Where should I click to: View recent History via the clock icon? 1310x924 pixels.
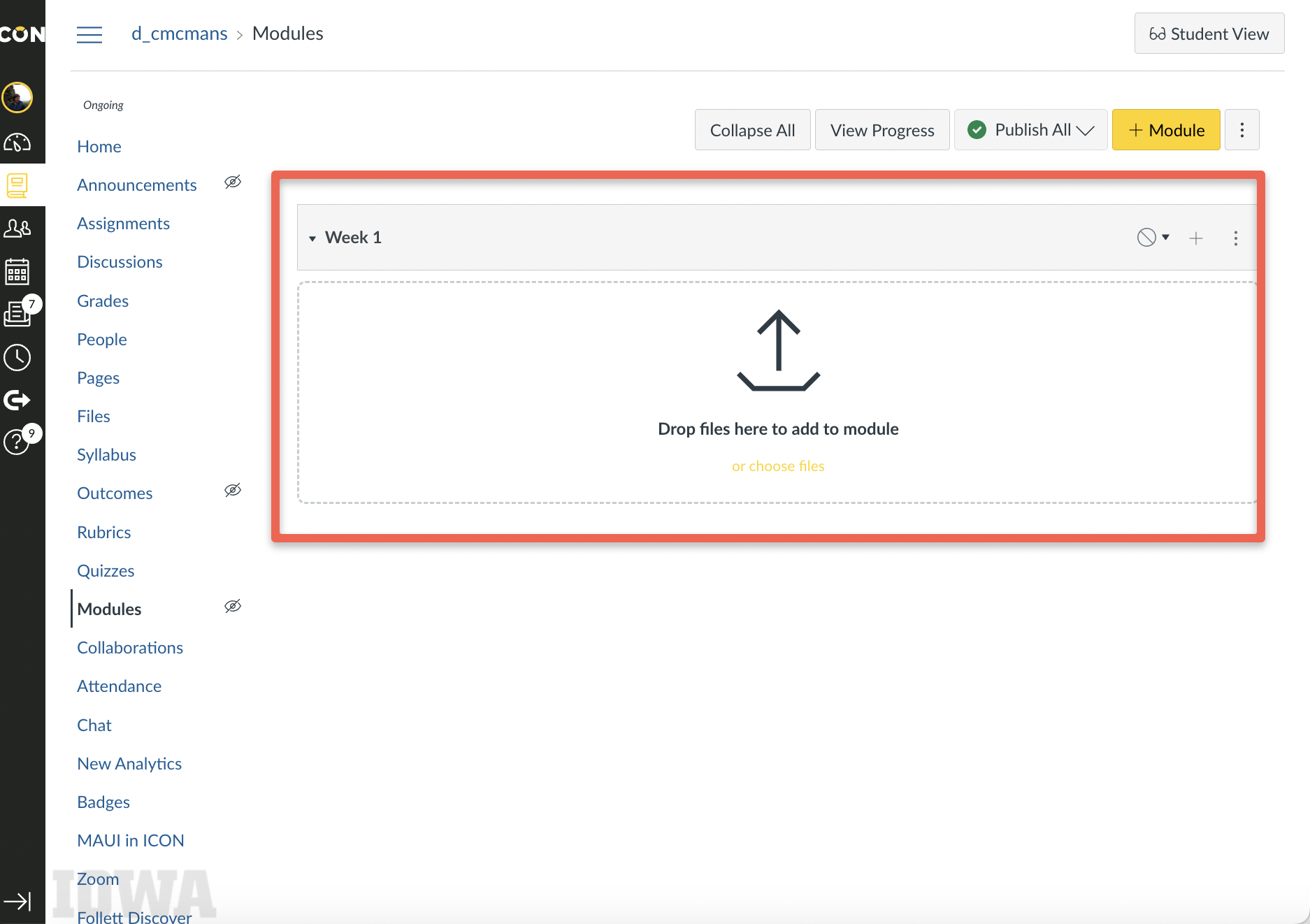coord(17,357)
